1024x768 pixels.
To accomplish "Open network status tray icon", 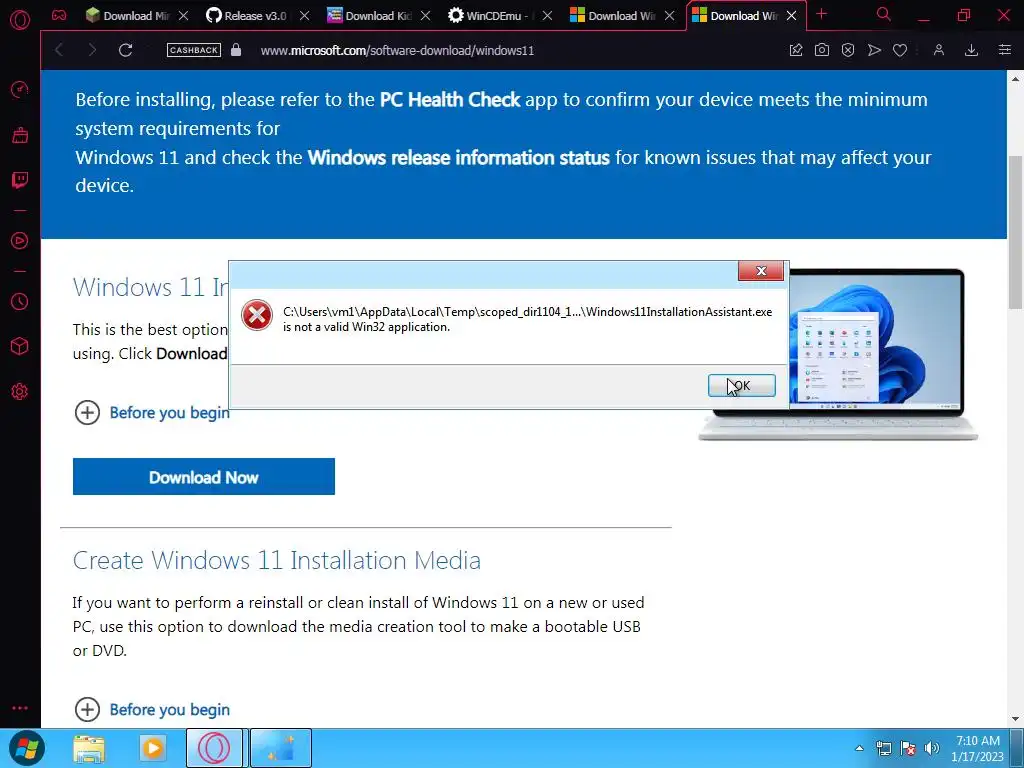I will pos(884,748).
